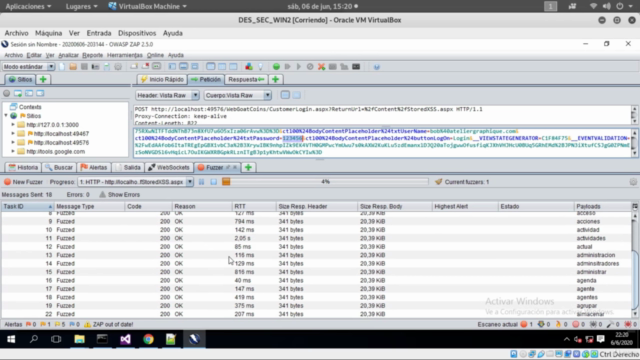Open the WebSockets tab
Viewport: 640px width, 360px height.
click(169, 167)
